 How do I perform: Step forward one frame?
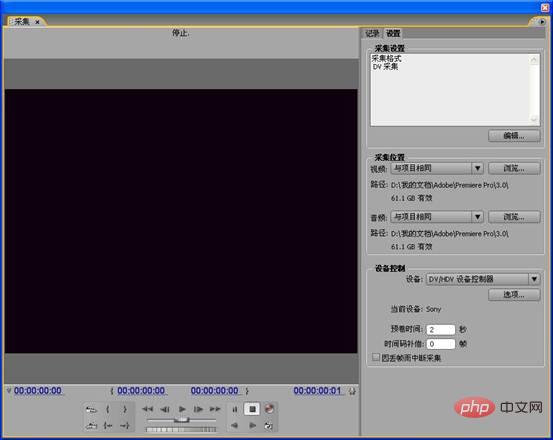coord(198,409)
